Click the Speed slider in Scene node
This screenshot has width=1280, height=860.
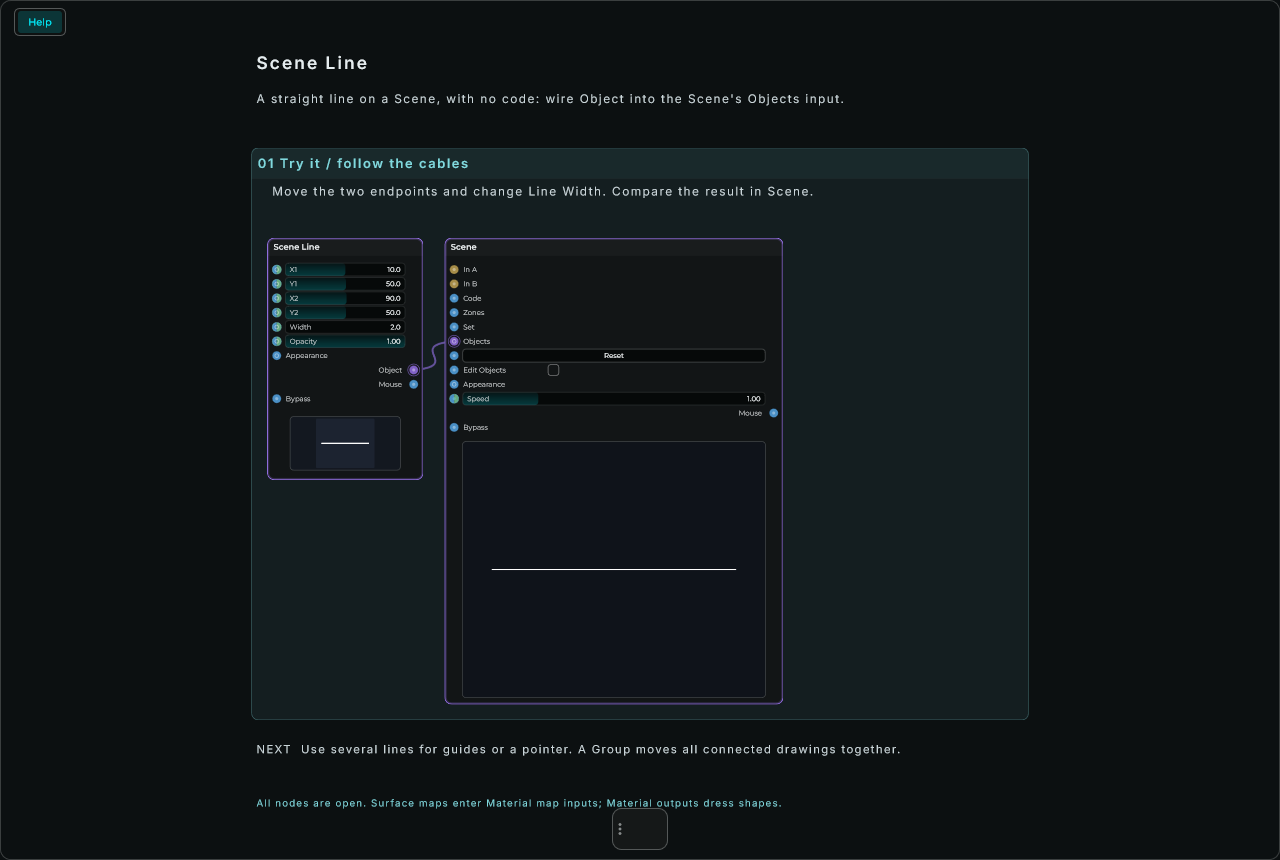click(x=614, y=399)
